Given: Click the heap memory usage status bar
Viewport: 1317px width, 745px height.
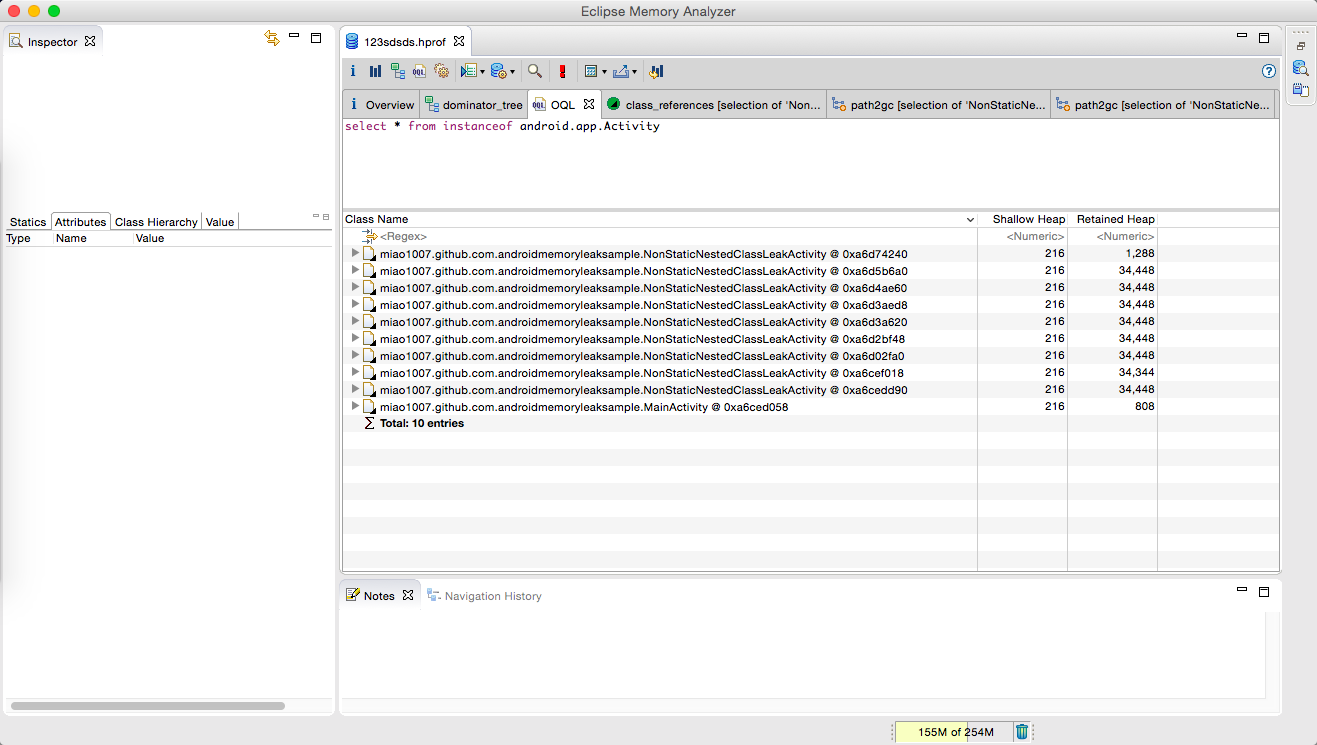Looking at the screenshot, I should 953,732.
